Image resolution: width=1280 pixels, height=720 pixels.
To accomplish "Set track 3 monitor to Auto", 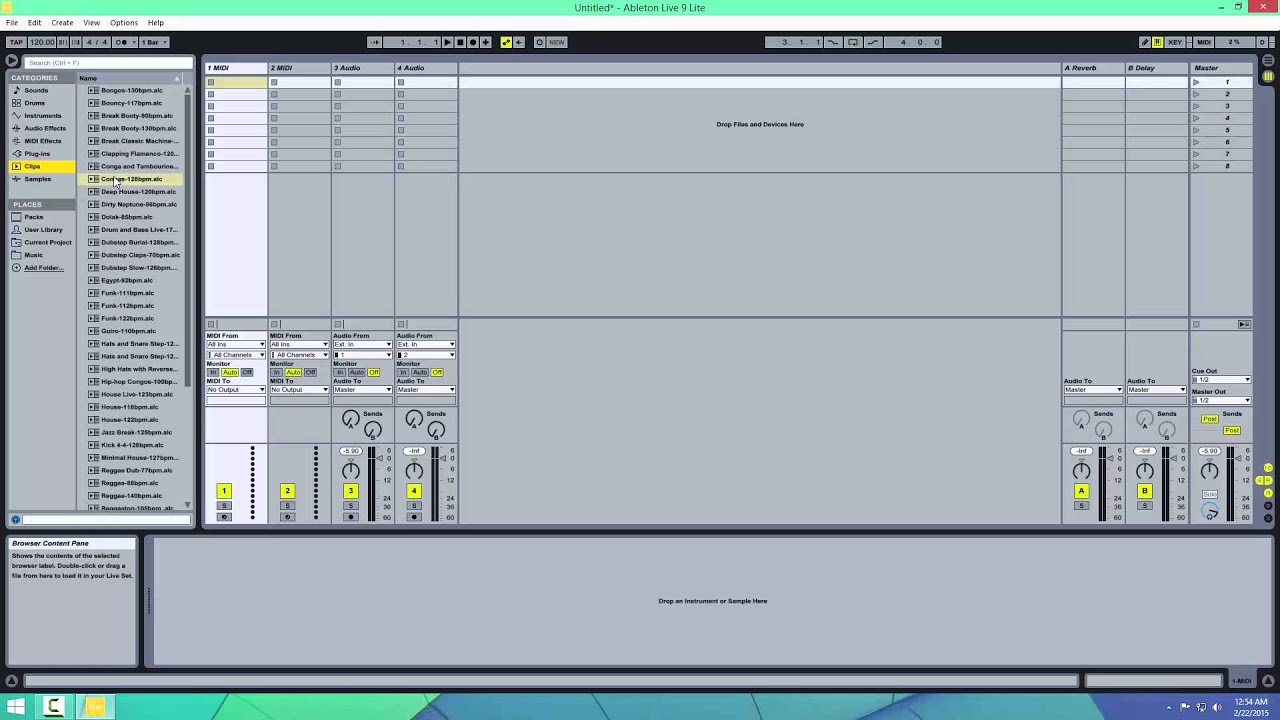I will point(356,372).
